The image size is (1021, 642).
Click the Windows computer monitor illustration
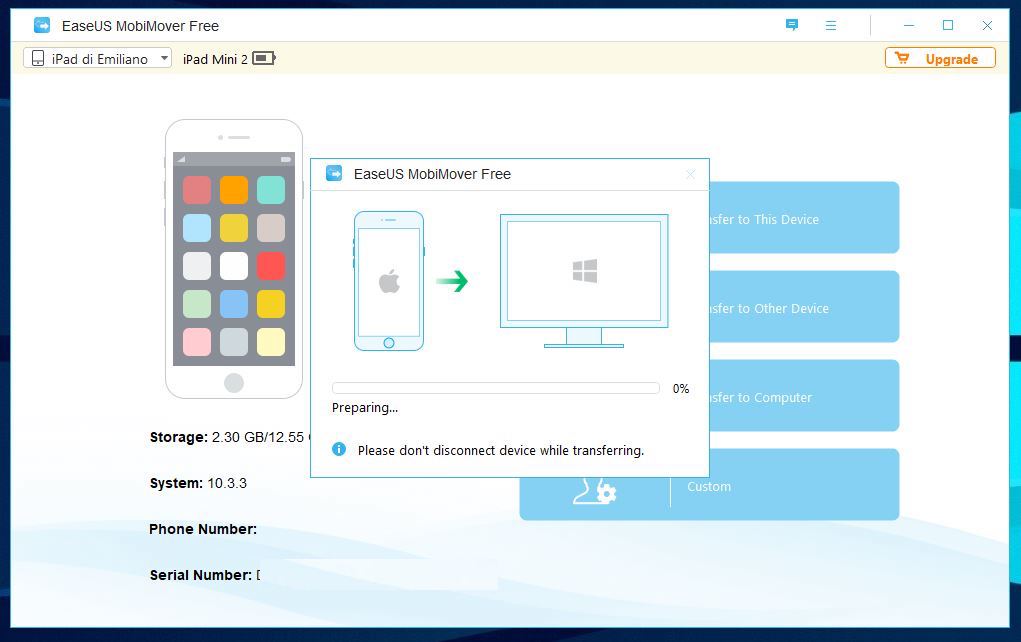584,281
